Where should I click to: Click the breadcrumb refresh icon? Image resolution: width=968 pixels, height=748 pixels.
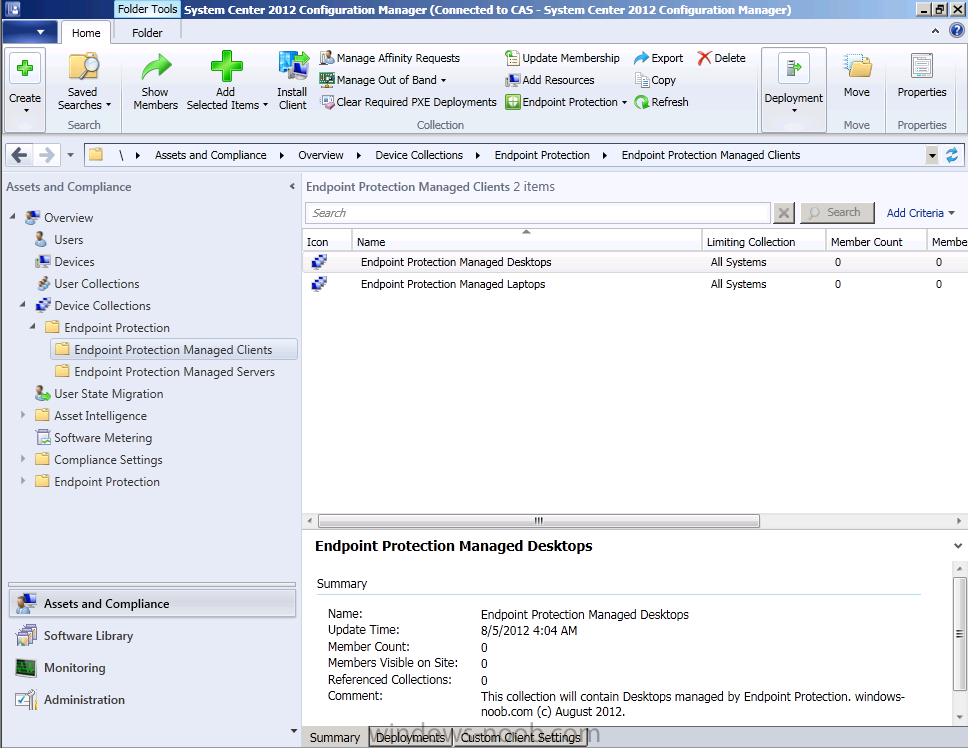952,155
